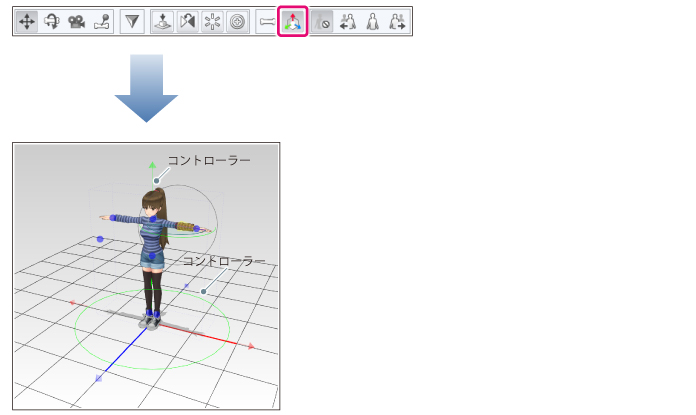Click the last figure icon with arrows

point(397,22)
